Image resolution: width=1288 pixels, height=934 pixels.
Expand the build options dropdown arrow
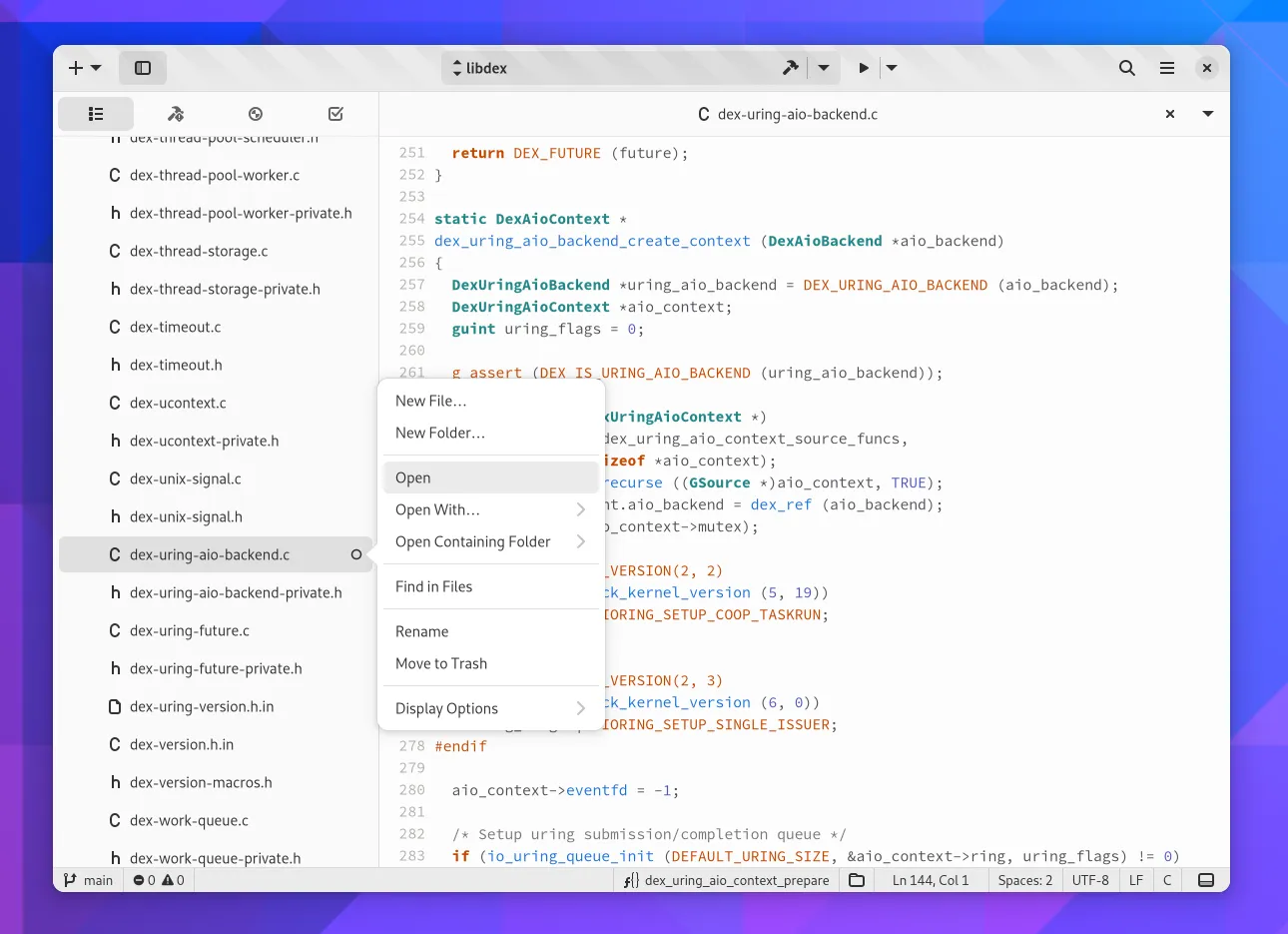point(824,68)
